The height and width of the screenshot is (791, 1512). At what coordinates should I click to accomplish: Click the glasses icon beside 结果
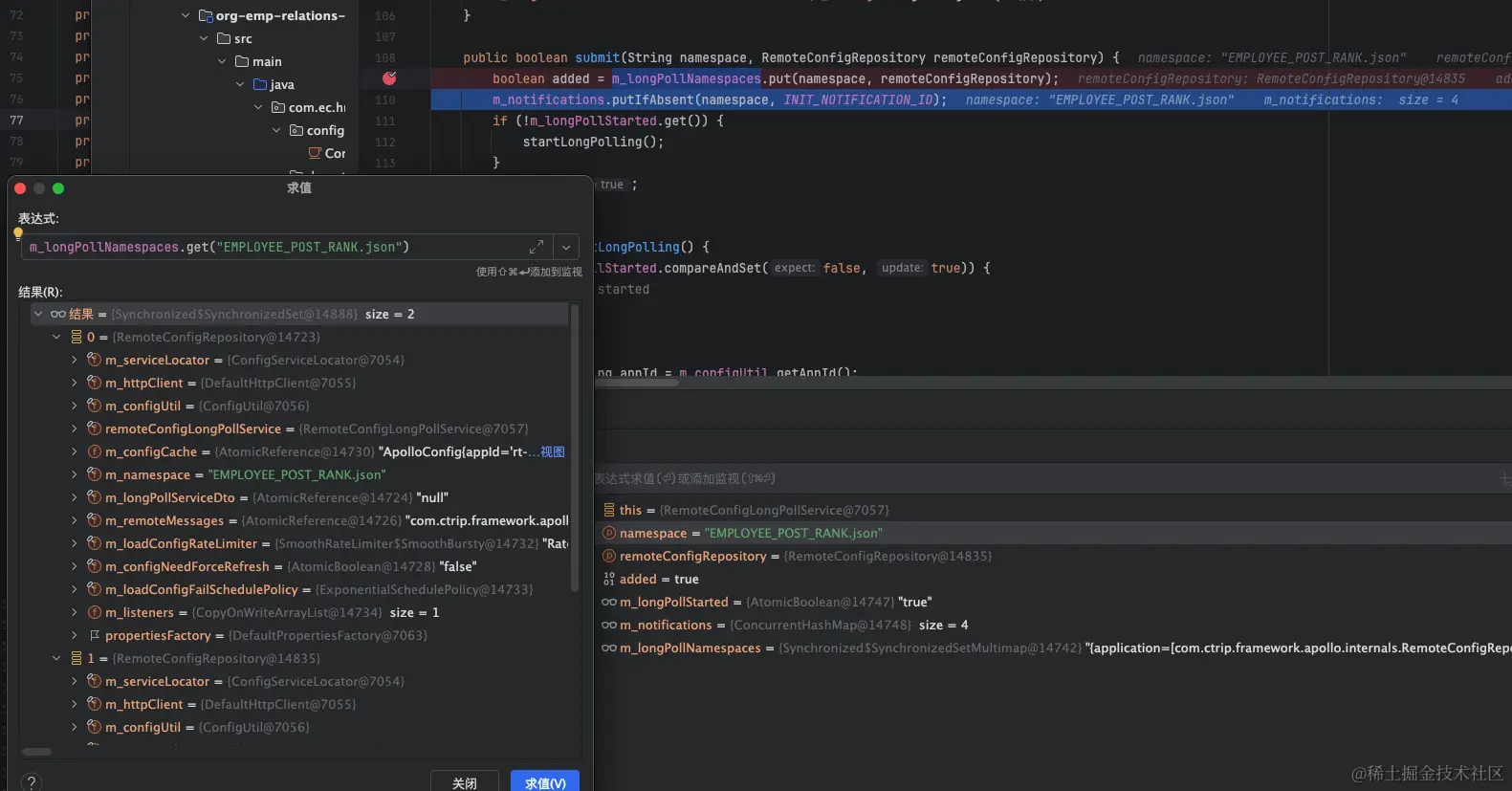[x=58, y=314]
